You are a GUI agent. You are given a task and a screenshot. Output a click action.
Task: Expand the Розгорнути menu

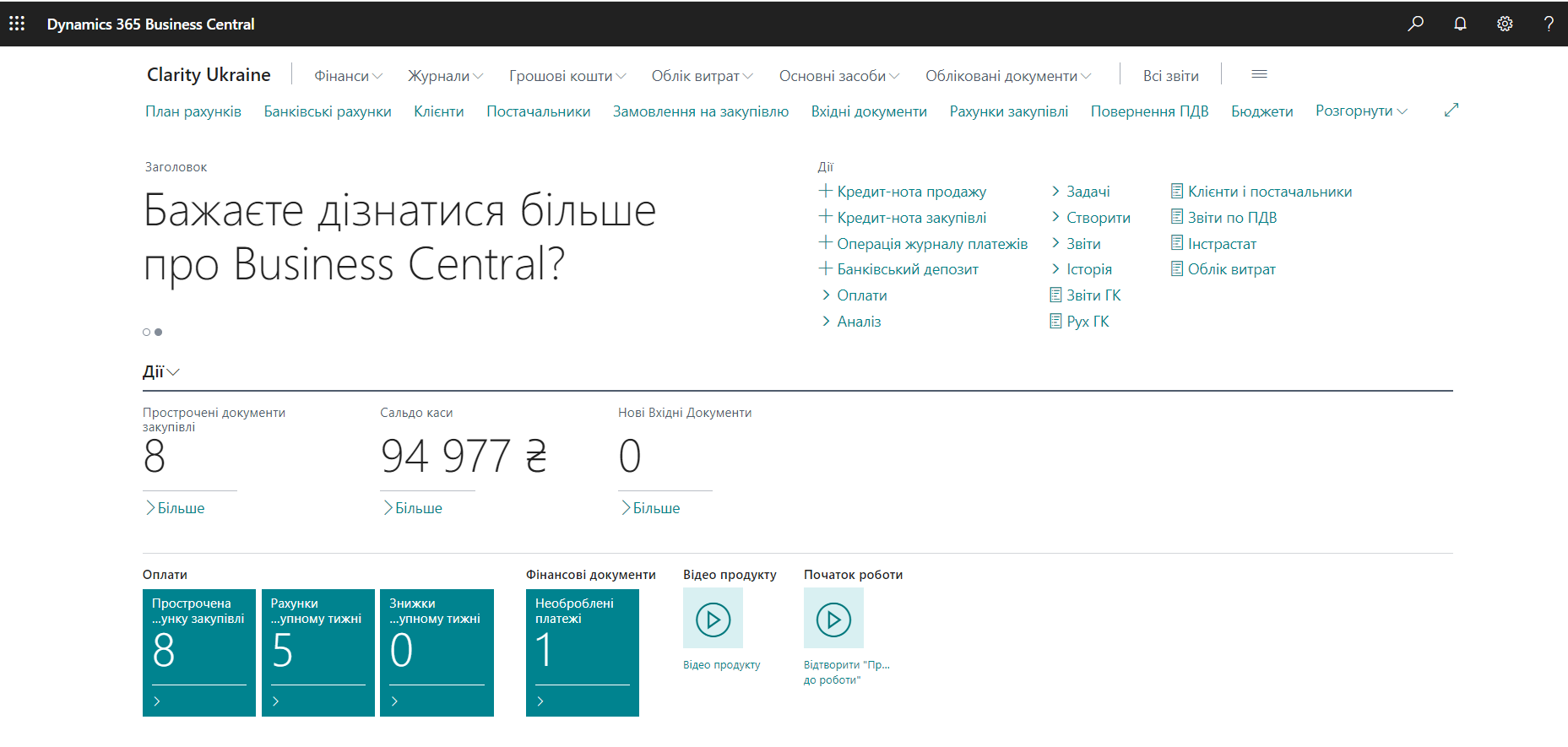tap(1360, 111)
